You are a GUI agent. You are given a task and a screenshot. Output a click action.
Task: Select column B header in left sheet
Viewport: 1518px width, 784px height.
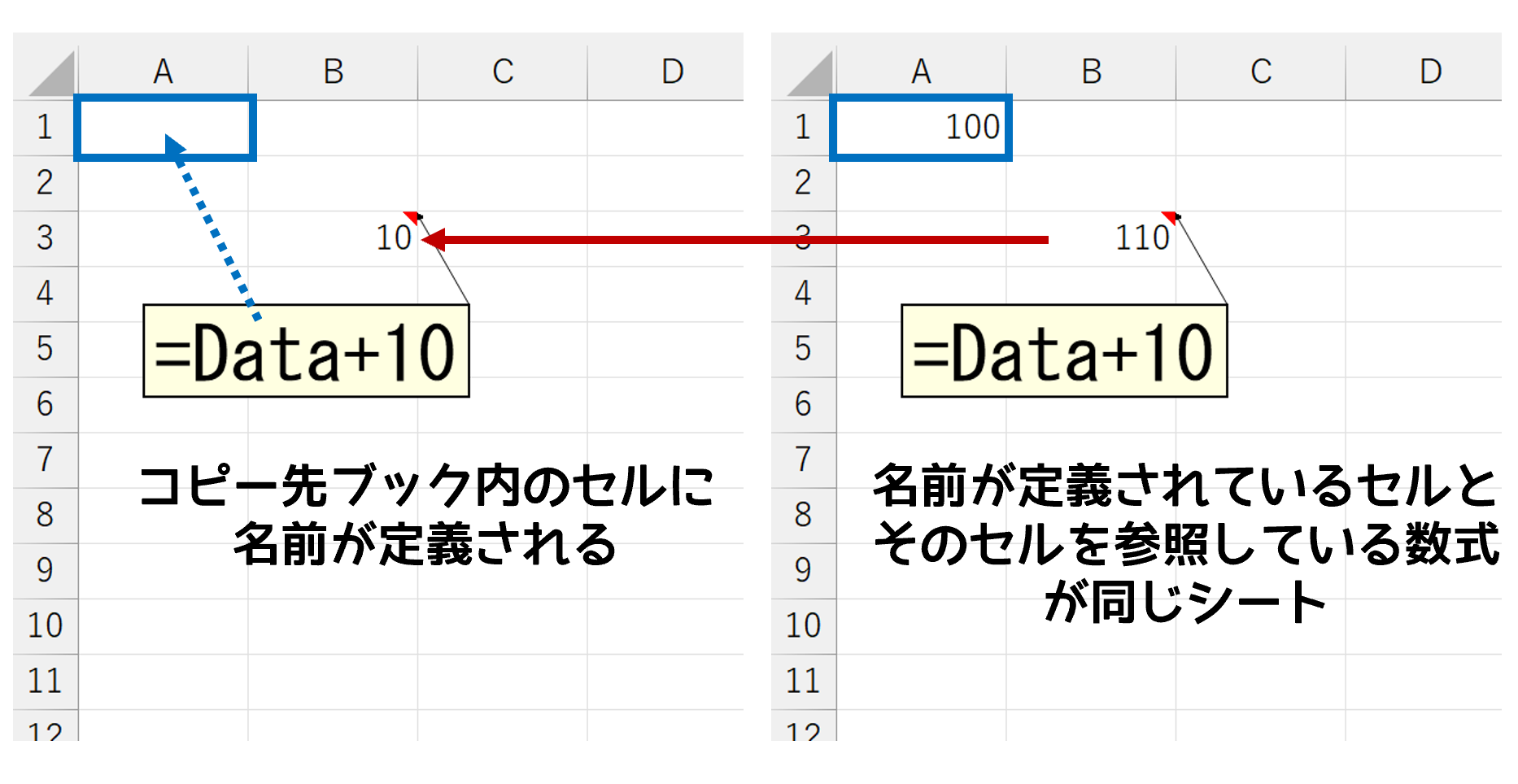click(333, 72)
